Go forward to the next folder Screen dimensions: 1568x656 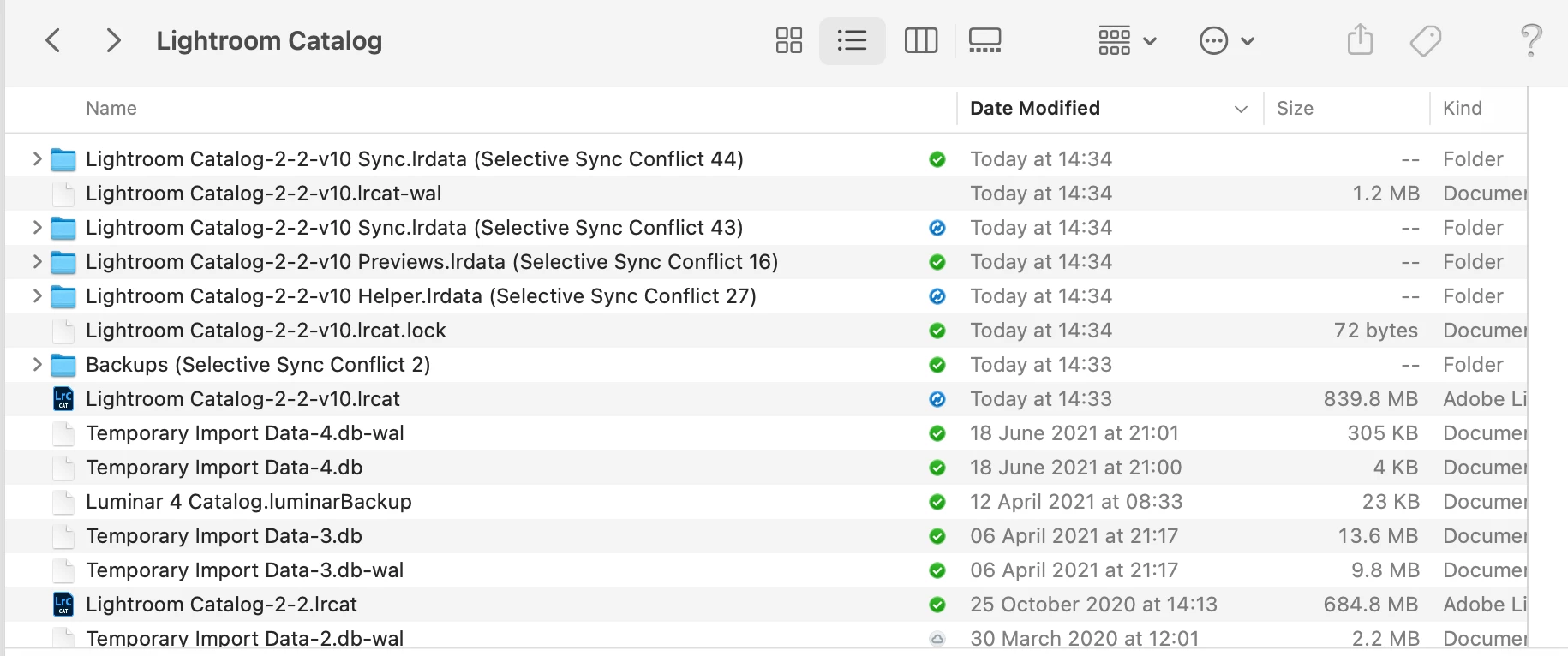pyautogui.click(x=112, y=40)
